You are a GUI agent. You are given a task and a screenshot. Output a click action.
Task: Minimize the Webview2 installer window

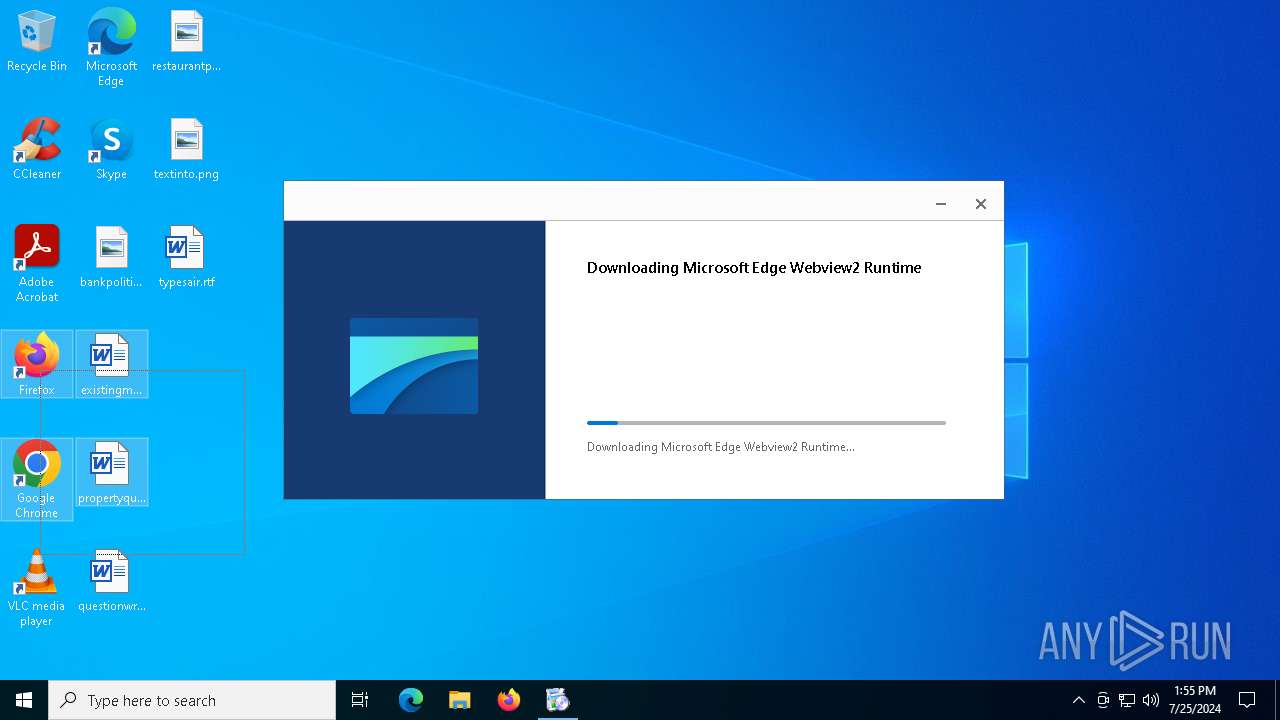pyautogui.click(x=941, y=204)
